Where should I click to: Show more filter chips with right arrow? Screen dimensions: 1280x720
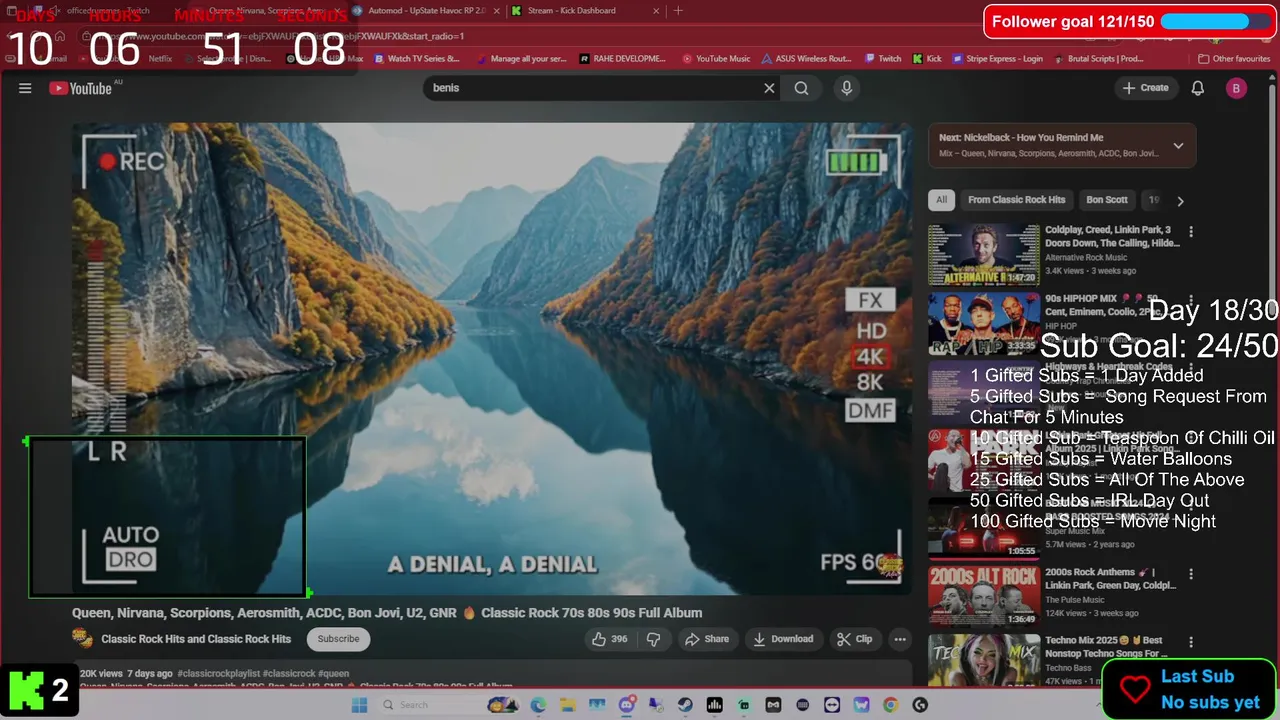tap(1180, 200)
